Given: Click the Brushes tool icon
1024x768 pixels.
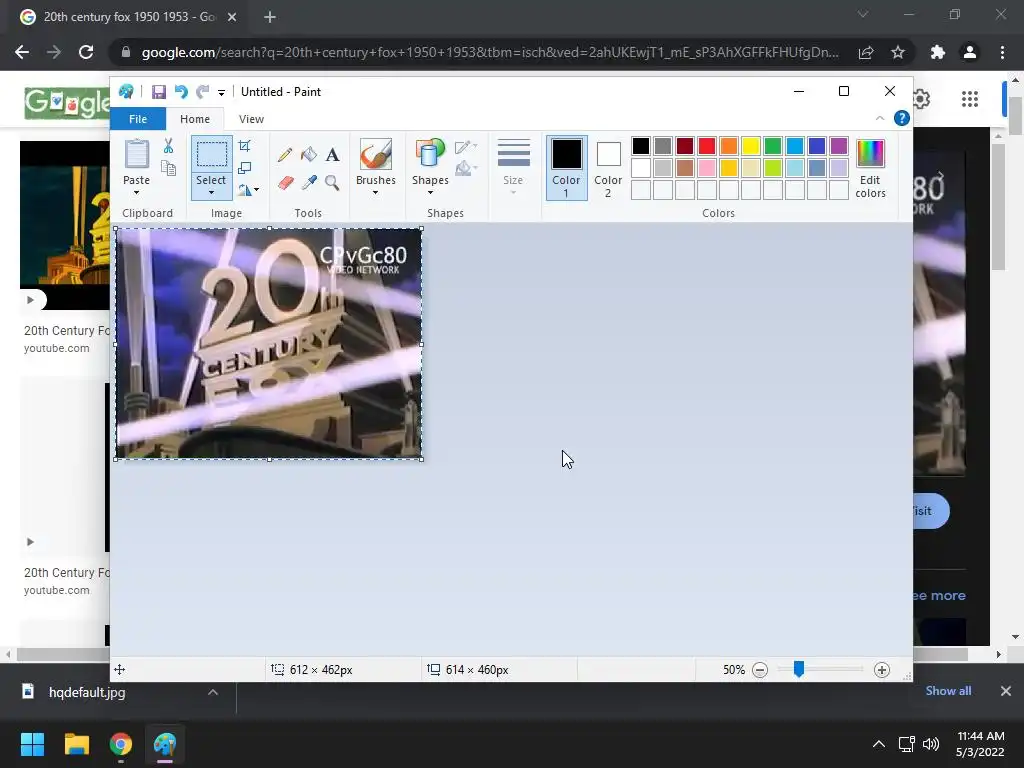Looking at the screenshot, I should tap(376, 155).
